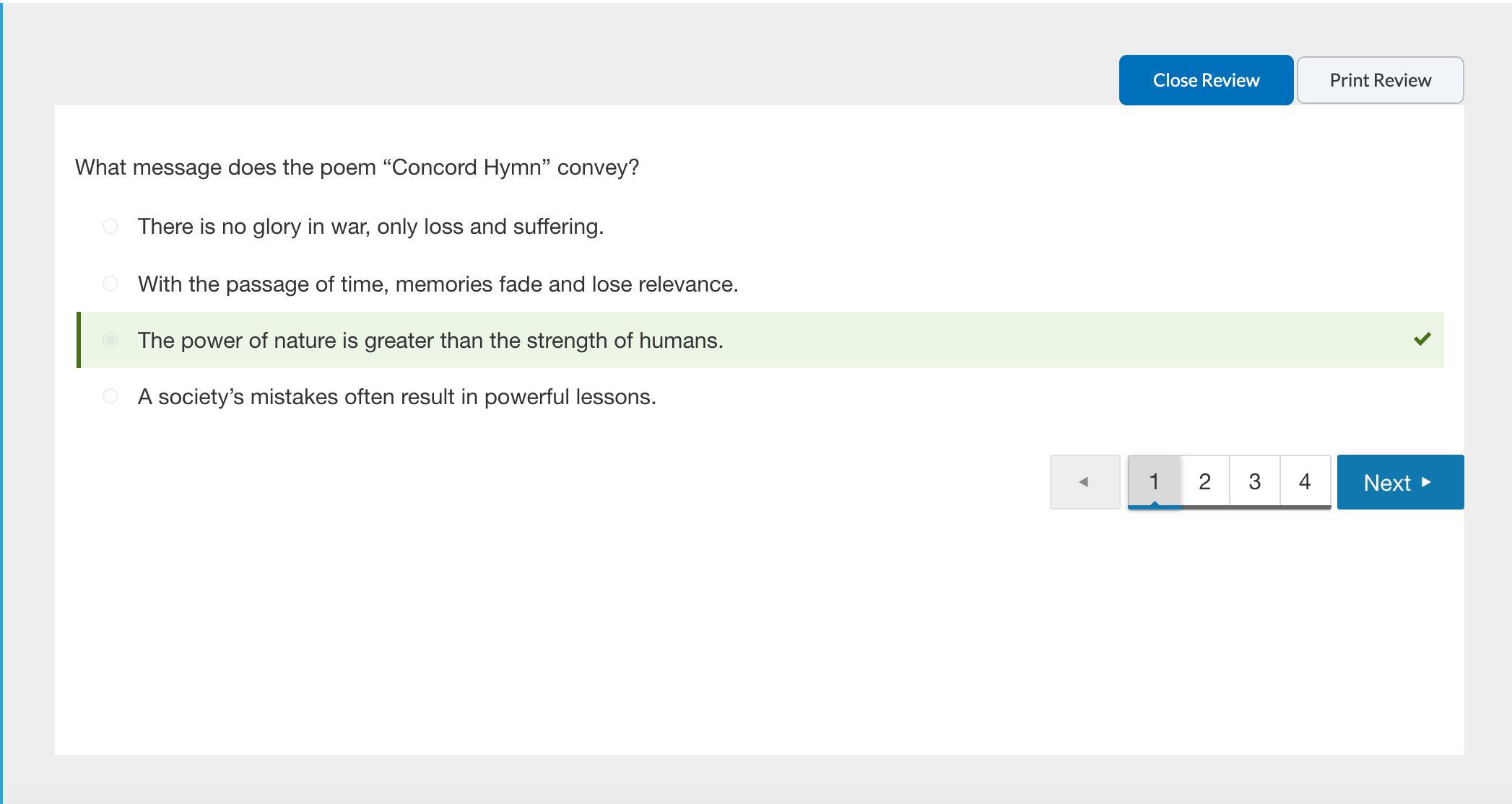
Task: Select radio for 'power of nature' answer
Action: [110, 340]
